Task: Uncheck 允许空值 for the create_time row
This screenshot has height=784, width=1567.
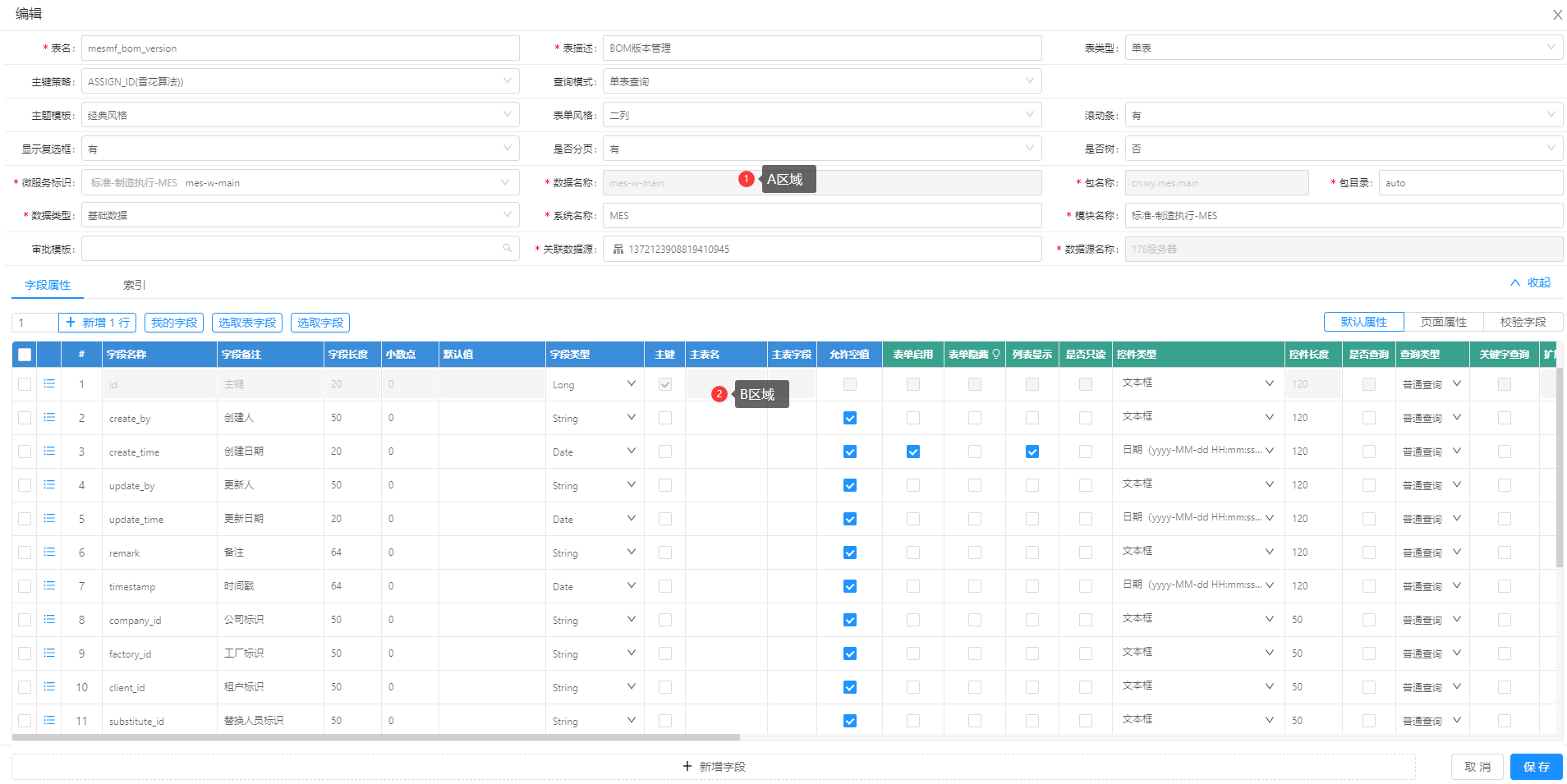Action: click(x=850, y=452)
